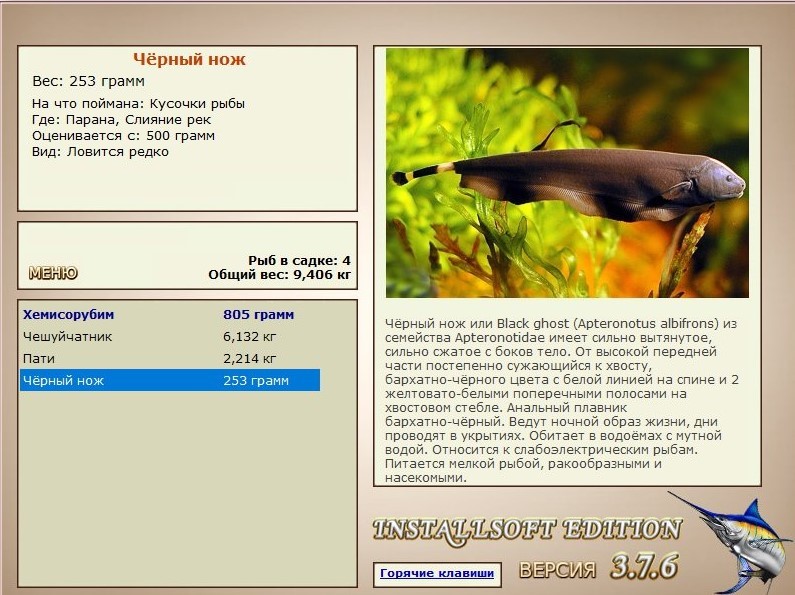Select the Чешуйчатник row in fish list
The height and width of the screenshot is (595, 795).
pyautogui.click(x=170, y=337)
